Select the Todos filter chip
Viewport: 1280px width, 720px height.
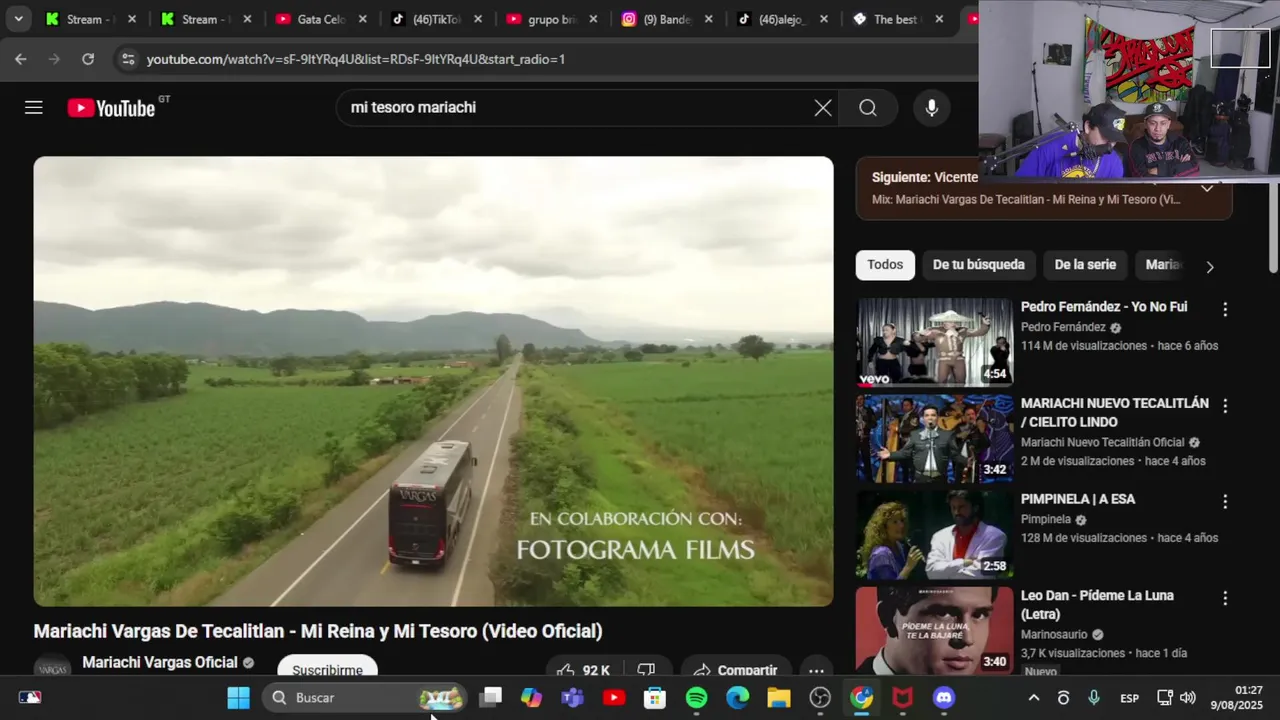point(885,265)
